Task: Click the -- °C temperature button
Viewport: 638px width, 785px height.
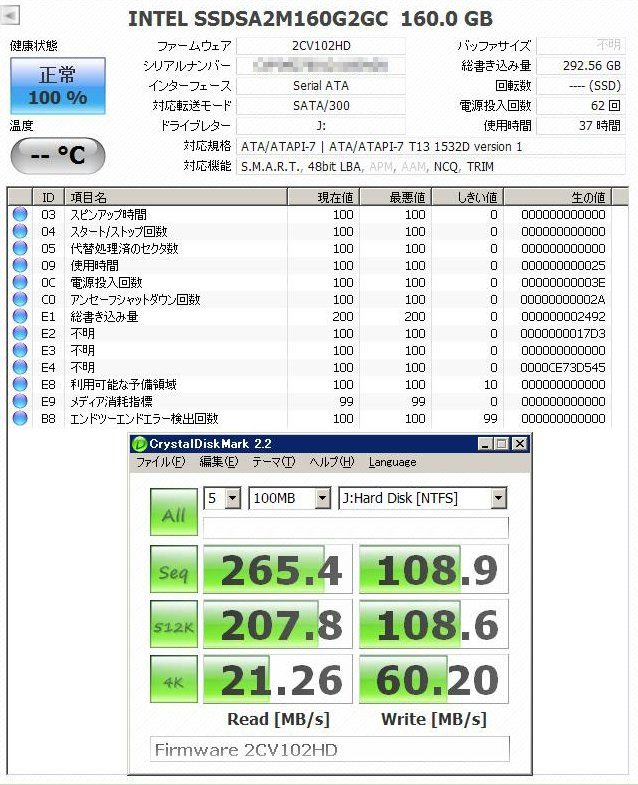Action: (58, 155)
